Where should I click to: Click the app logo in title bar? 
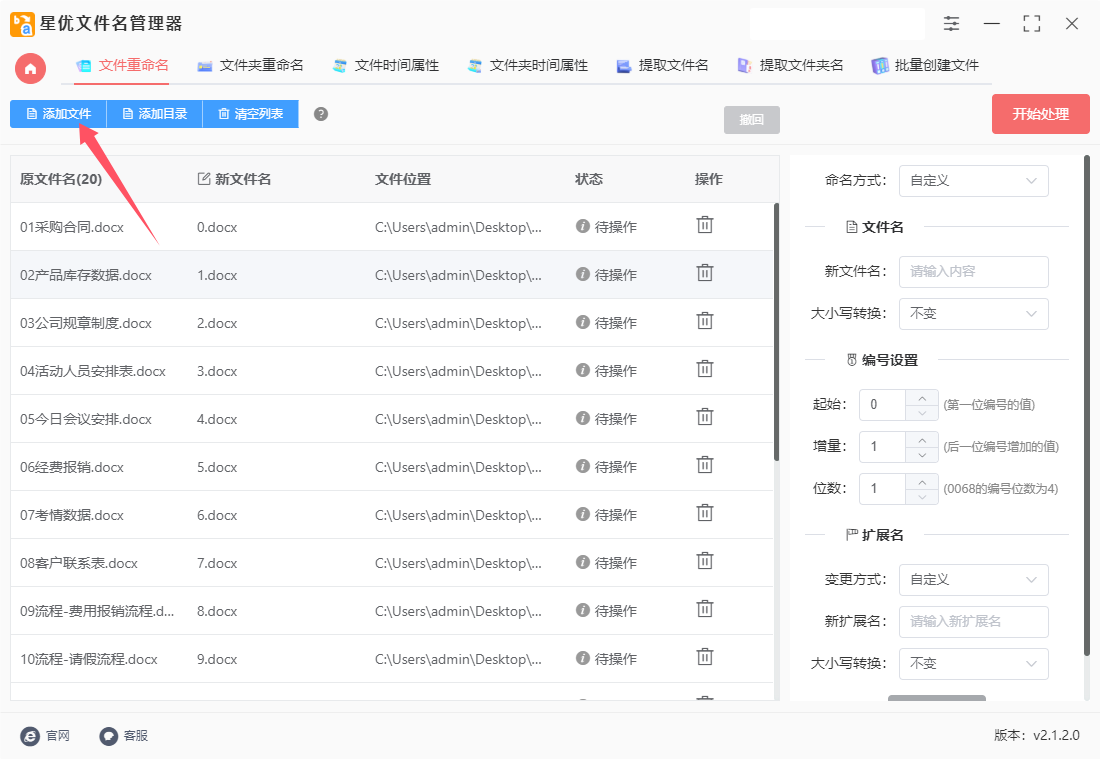22,24
